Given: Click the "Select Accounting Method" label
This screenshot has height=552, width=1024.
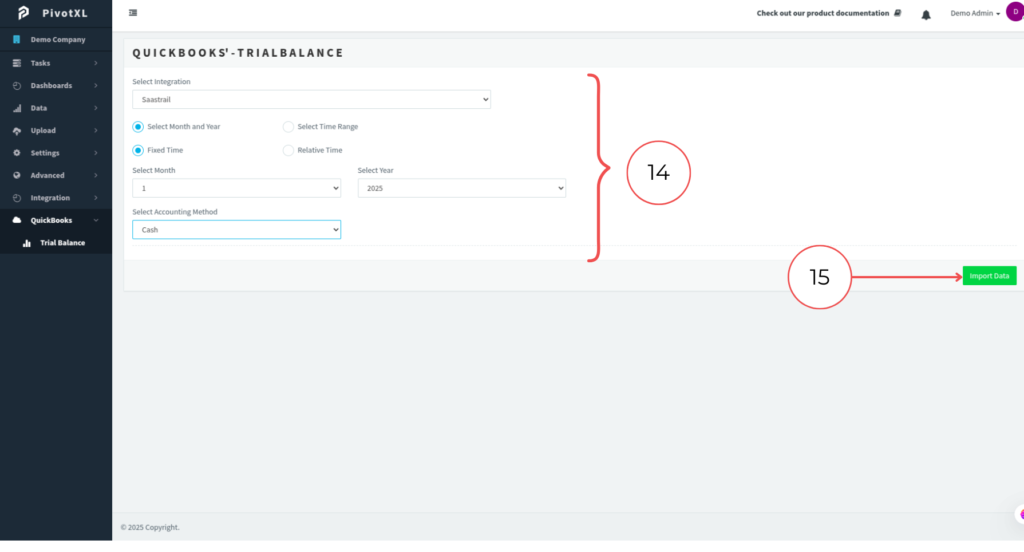Looking at the screenshot, I should tap(175, 212).
